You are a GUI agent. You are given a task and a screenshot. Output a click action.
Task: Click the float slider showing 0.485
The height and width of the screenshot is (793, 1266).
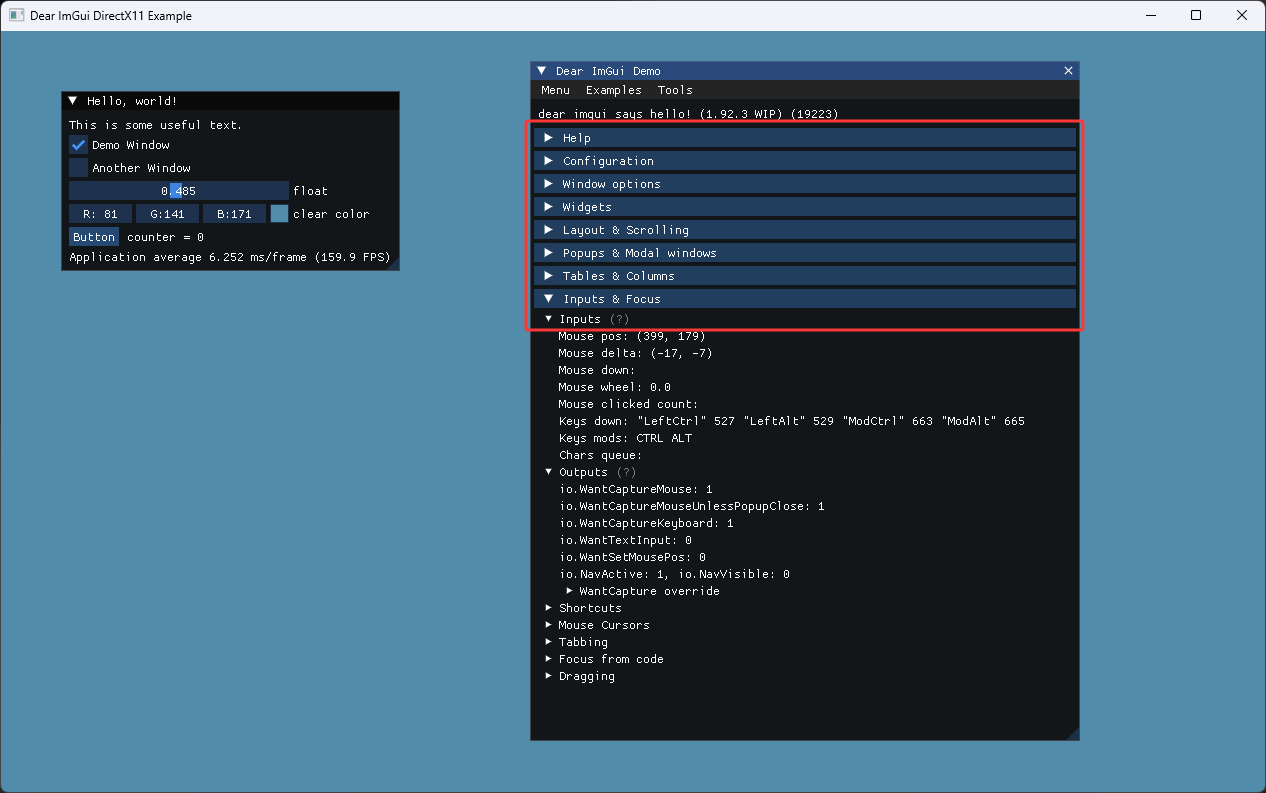[x=179, y=190]
